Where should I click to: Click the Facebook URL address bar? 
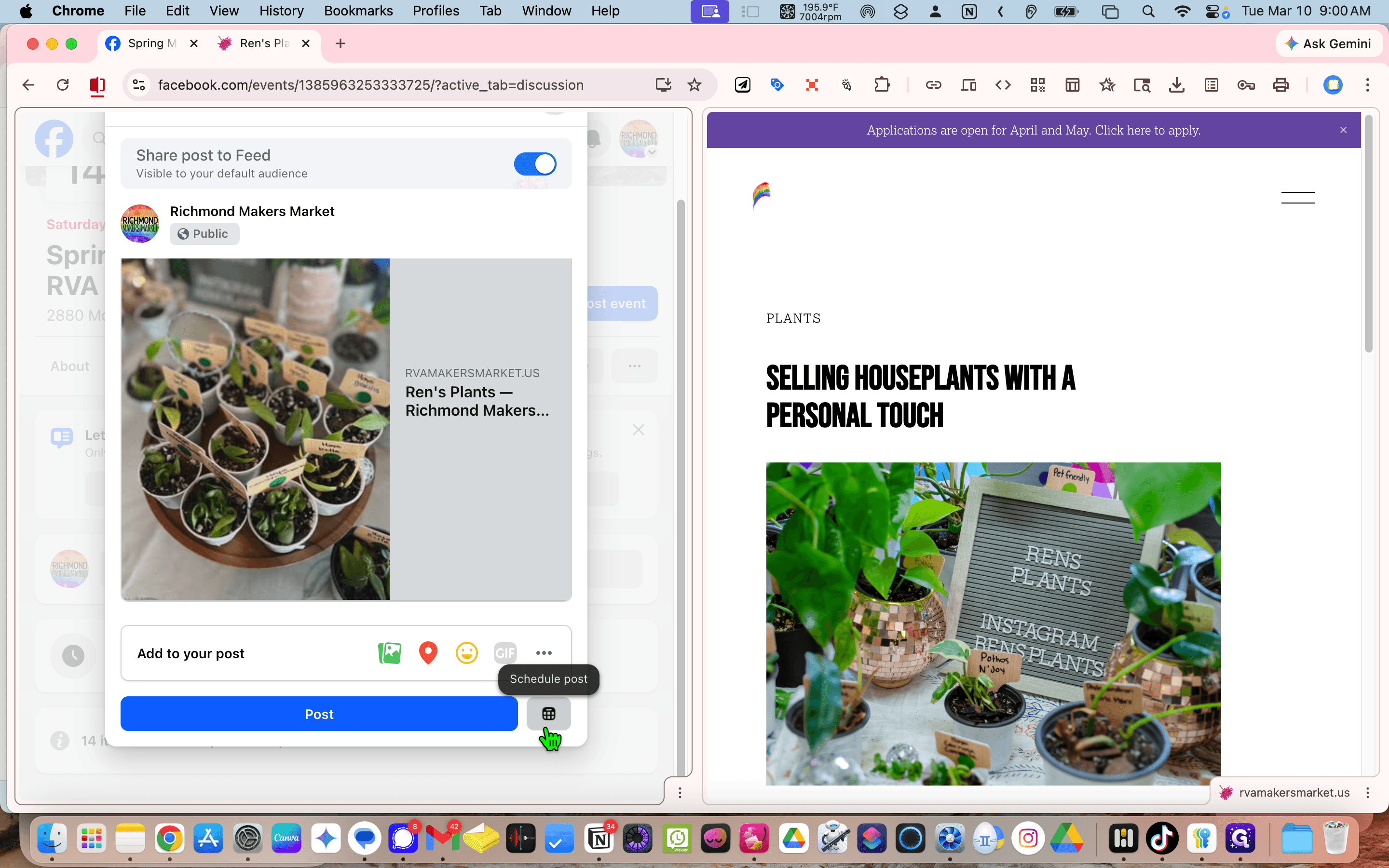370,85
